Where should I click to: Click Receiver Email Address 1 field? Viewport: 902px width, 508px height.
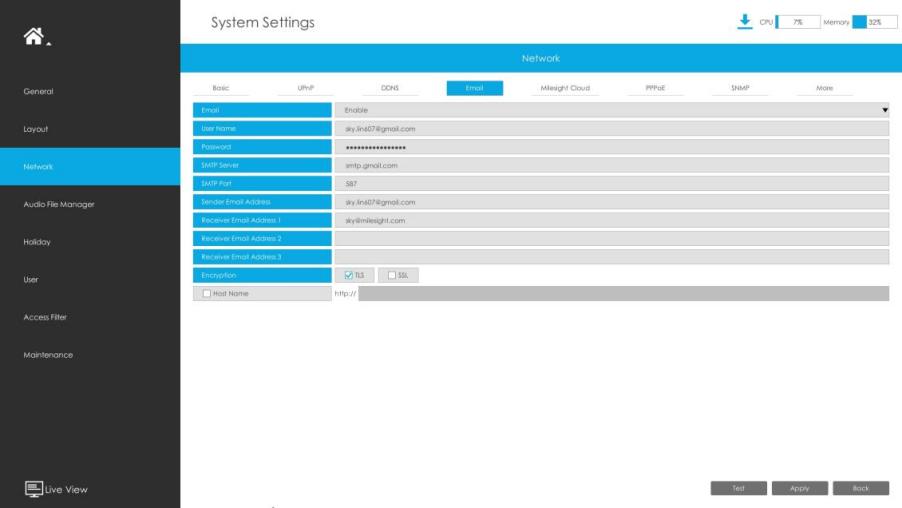611,220
